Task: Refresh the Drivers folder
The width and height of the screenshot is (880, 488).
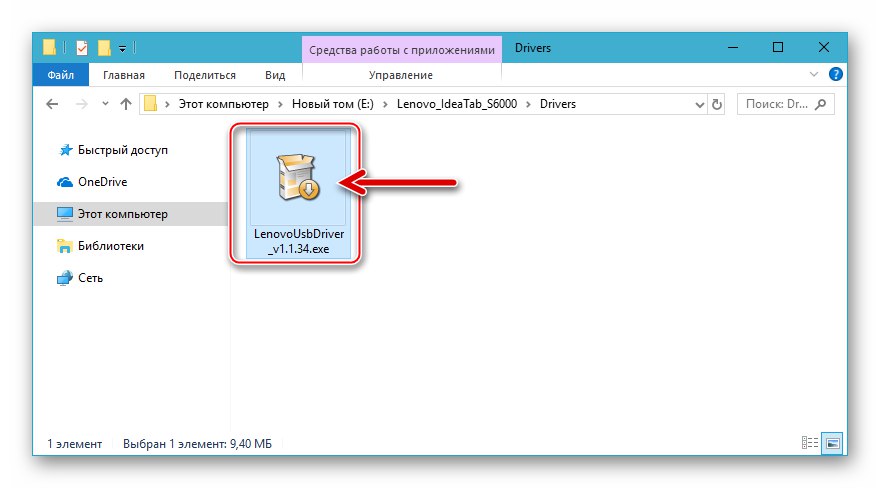Action: pos(717,104)
